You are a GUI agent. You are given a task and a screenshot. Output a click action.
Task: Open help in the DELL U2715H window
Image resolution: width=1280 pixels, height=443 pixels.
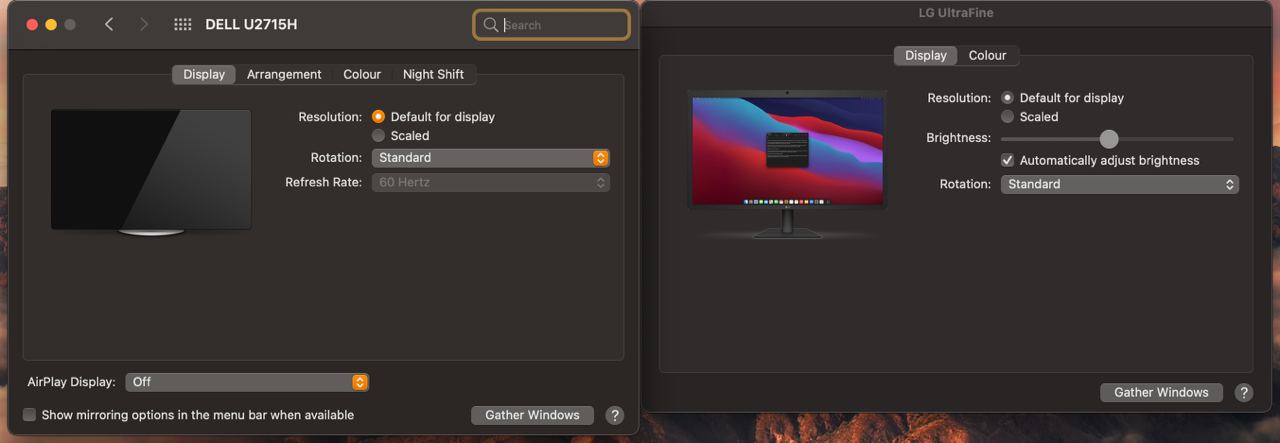pyautogui.click(x=615, y=415)
